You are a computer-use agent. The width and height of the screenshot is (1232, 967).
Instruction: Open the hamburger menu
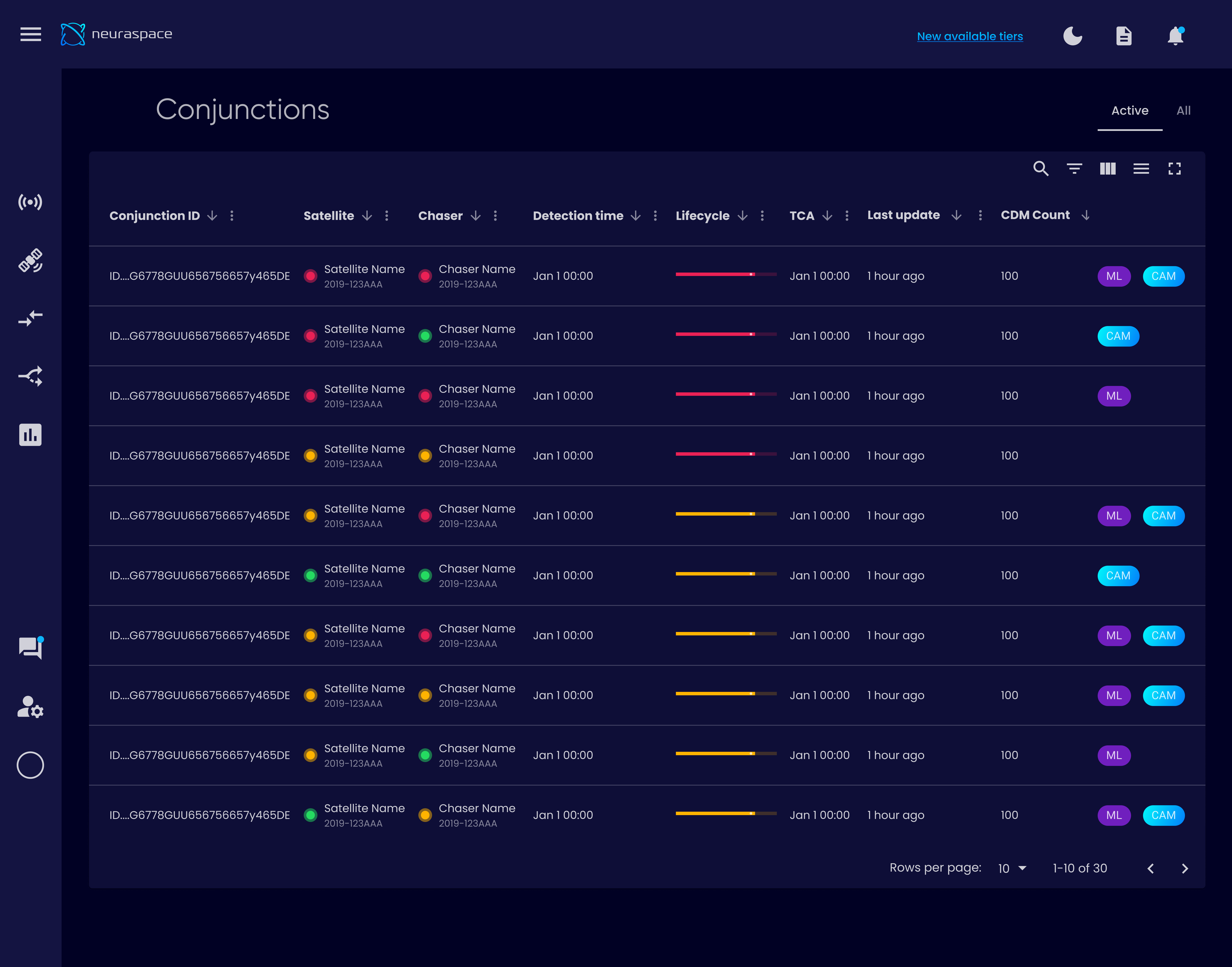[x=31, y=34]
